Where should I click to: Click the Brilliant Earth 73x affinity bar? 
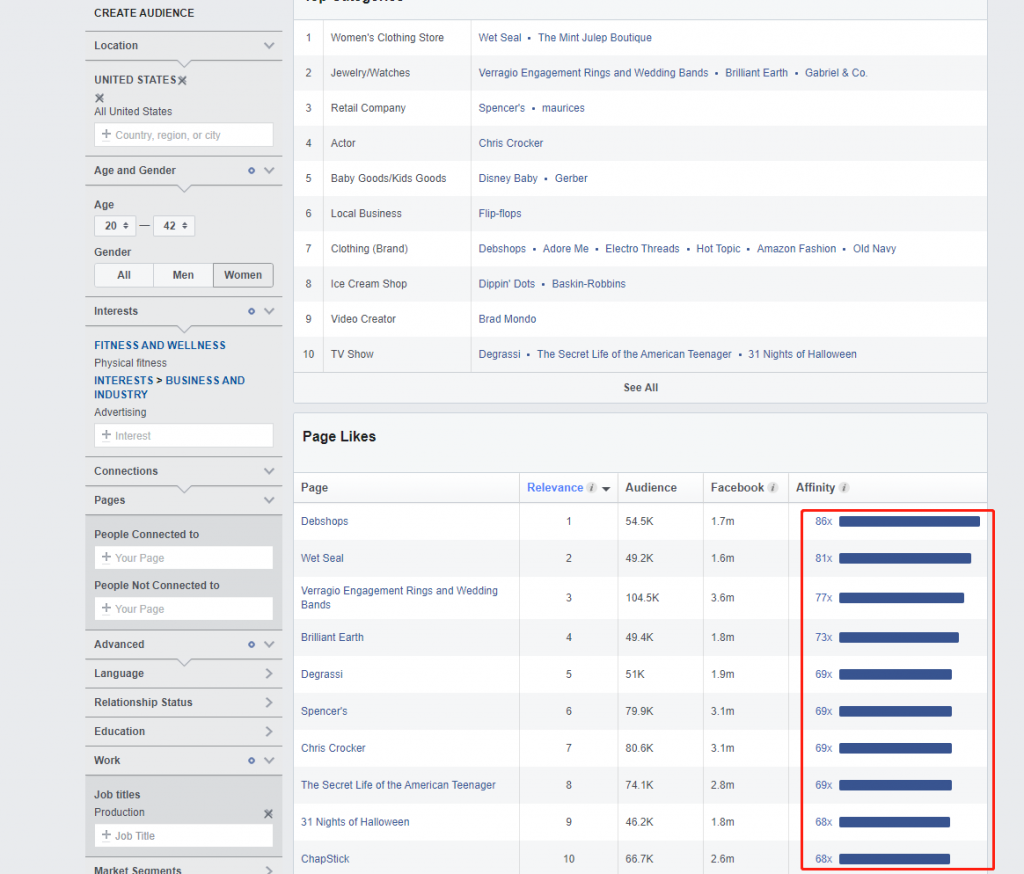(x=899, y=638)
